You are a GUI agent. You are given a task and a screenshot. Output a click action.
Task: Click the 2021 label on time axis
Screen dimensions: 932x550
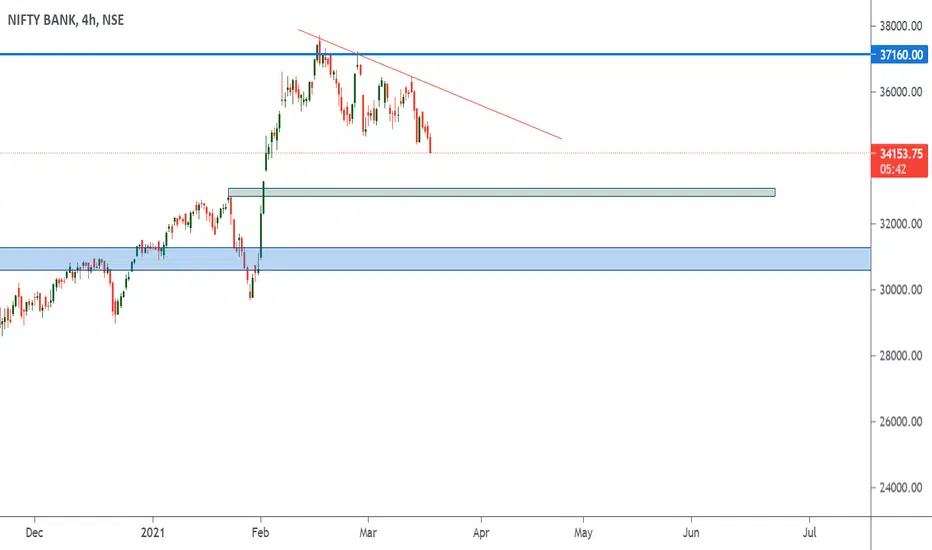click(x=153, y=533)
